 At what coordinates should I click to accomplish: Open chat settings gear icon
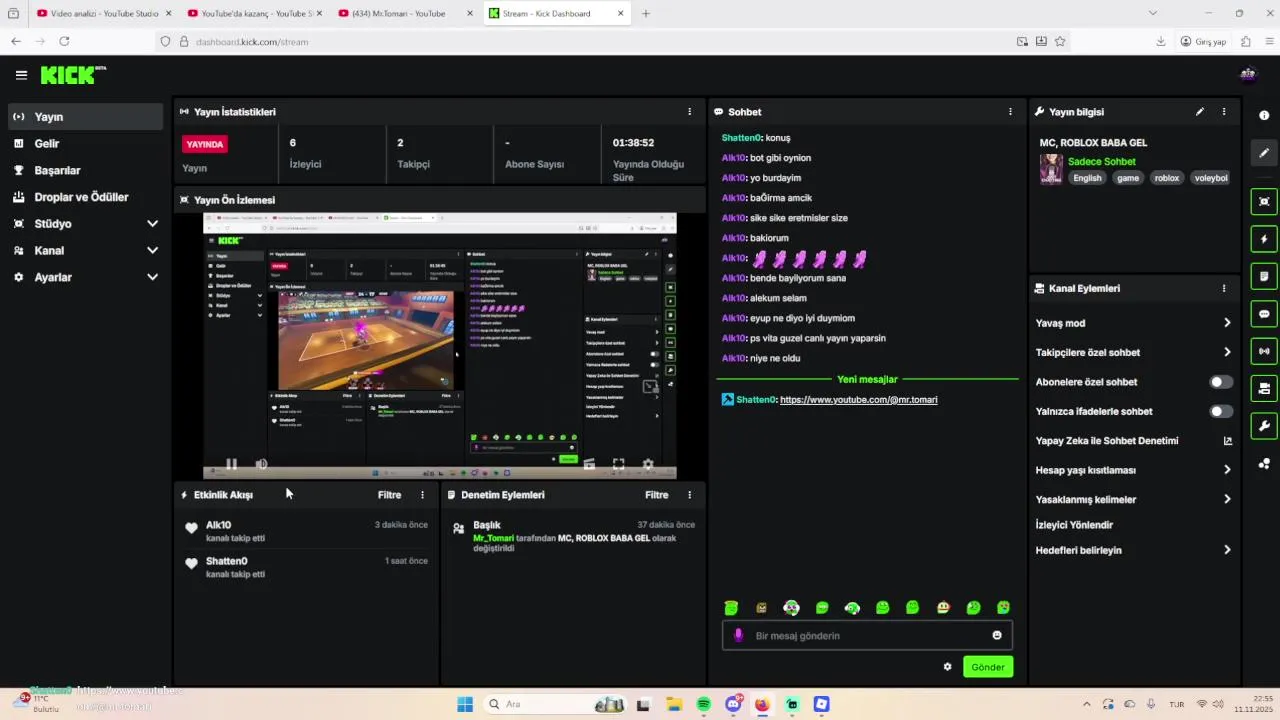(948, 667)
